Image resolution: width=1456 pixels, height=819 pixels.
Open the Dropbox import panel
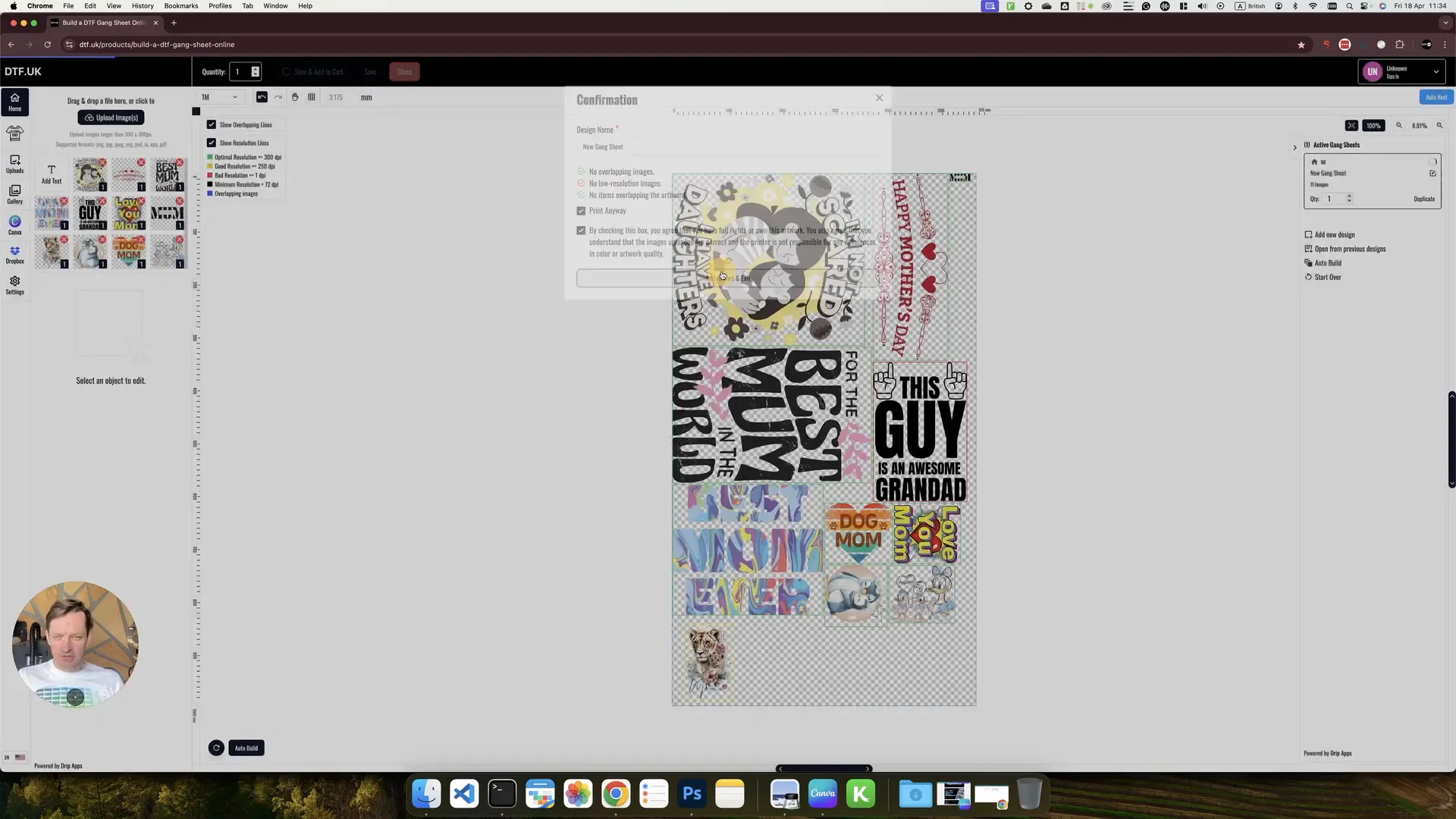[x=14, y=255]
